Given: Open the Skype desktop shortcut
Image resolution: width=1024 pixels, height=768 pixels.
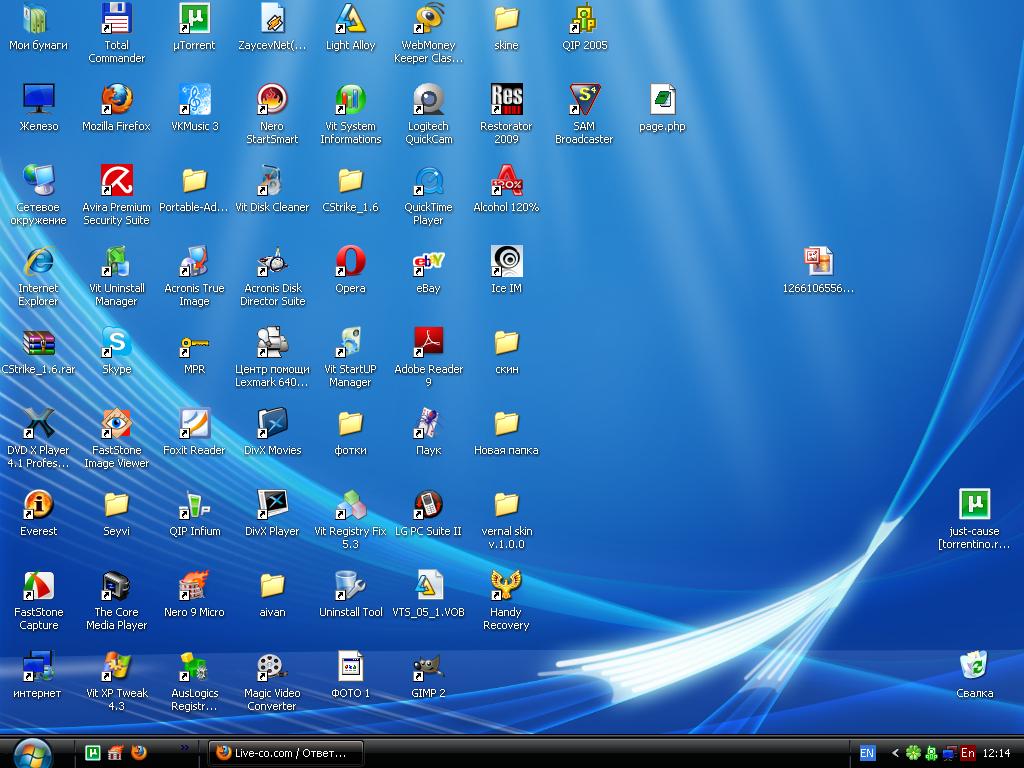Looking at the screenshot, I should point(117,343).
